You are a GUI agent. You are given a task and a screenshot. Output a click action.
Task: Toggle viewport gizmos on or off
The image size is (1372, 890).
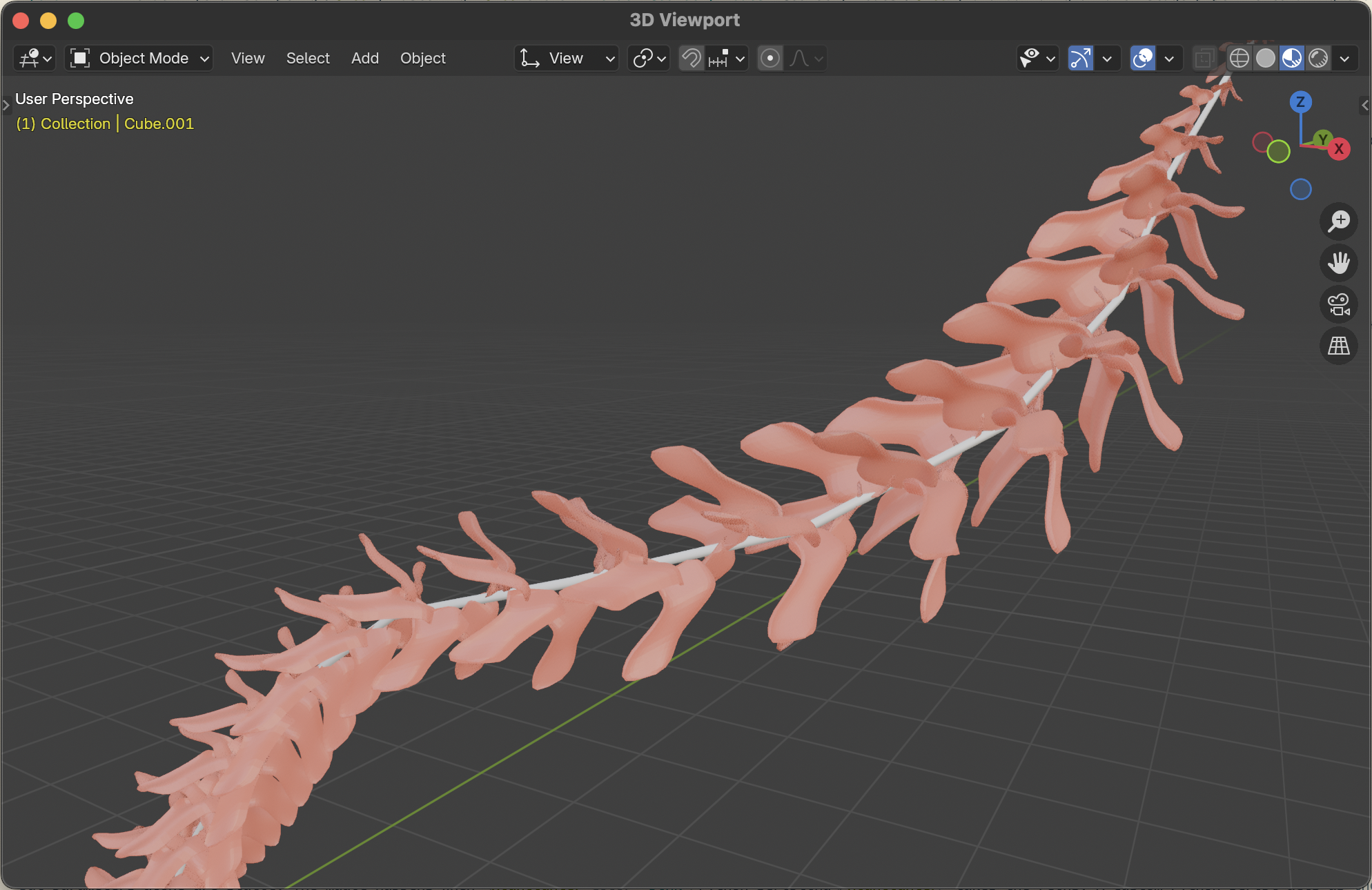1080,58
